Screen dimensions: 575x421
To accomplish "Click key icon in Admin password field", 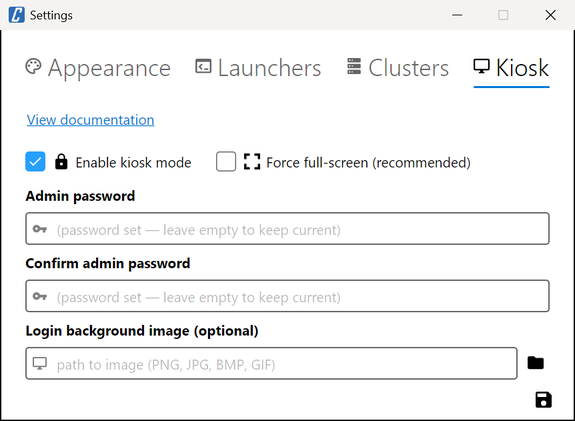I will pos(40,229).
